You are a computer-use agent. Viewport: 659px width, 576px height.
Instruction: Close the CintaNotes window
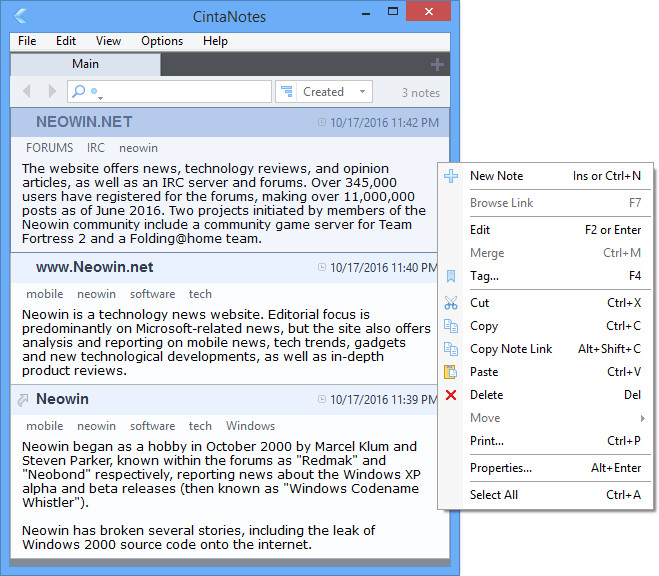tap(428, 11)
